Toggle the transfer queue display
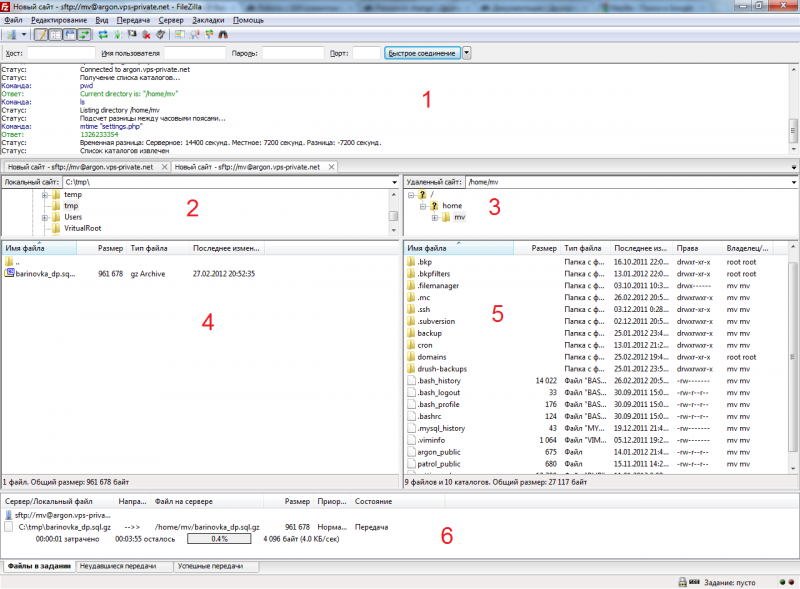This screenshot has width=800, height=589. tap(83, 34)
